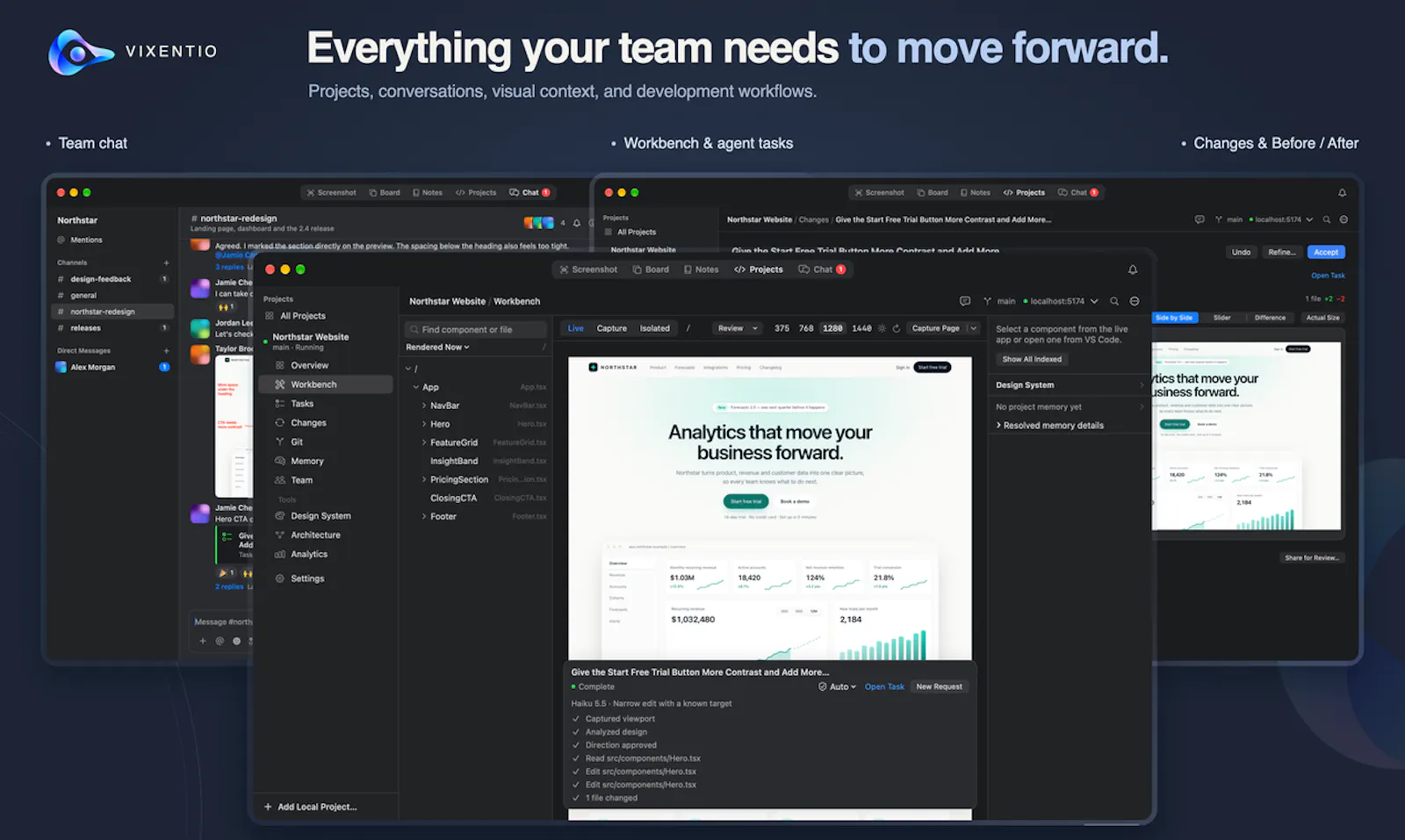Expand the Hero tree node
The width and height of the screenshot is (1405, 840).
[424, 424]
